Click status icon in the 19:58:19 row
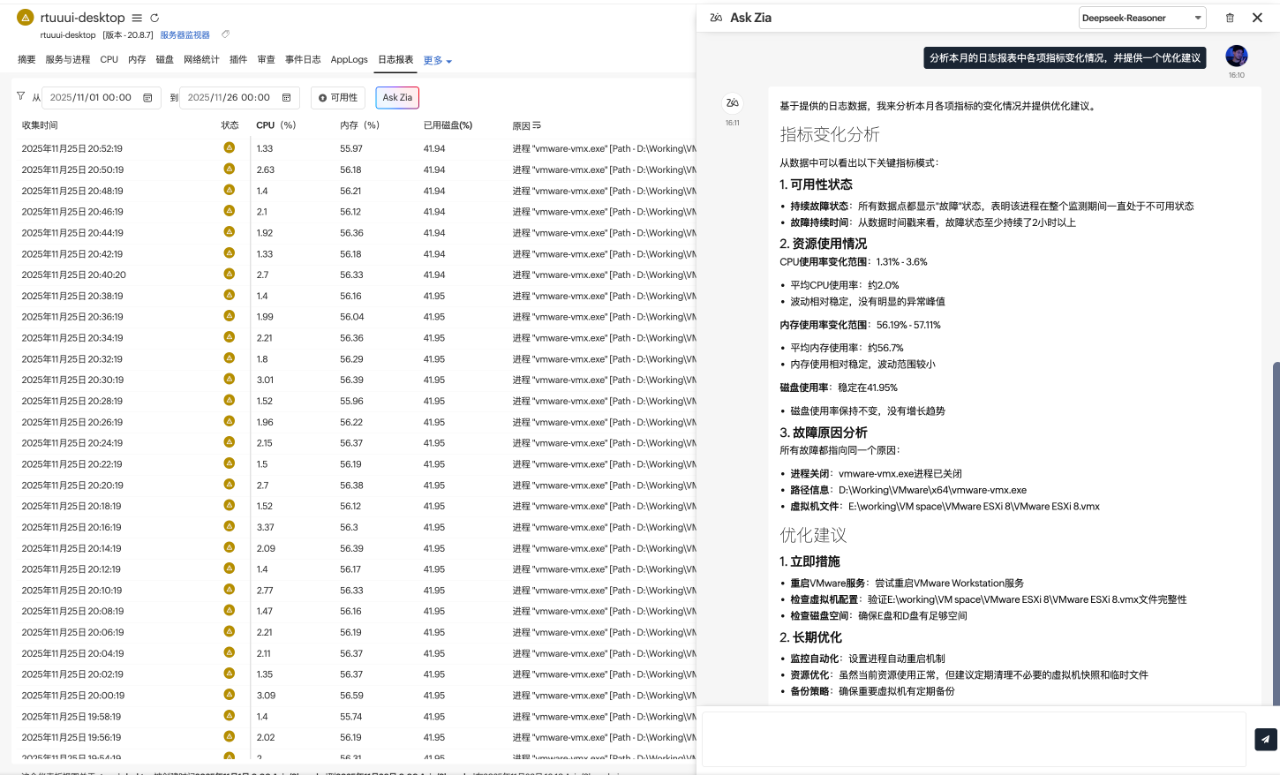The image size is (1280, 775). coord(229,715)
